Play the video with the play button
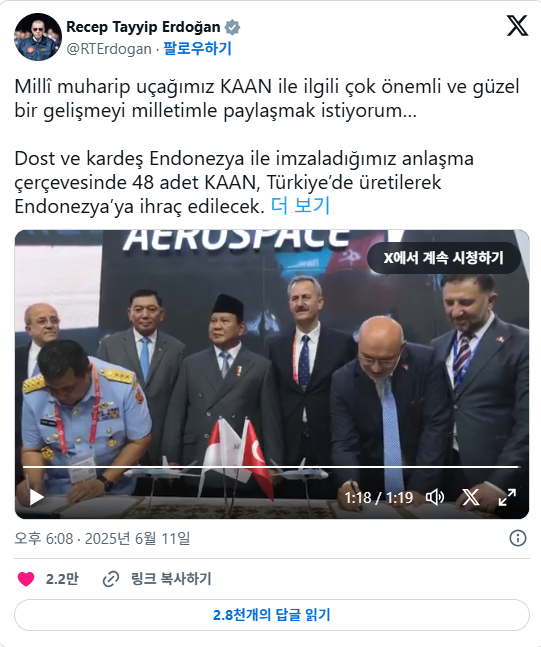Image resolution: width=541 pixels, height=647 pixels. [36, 497]
